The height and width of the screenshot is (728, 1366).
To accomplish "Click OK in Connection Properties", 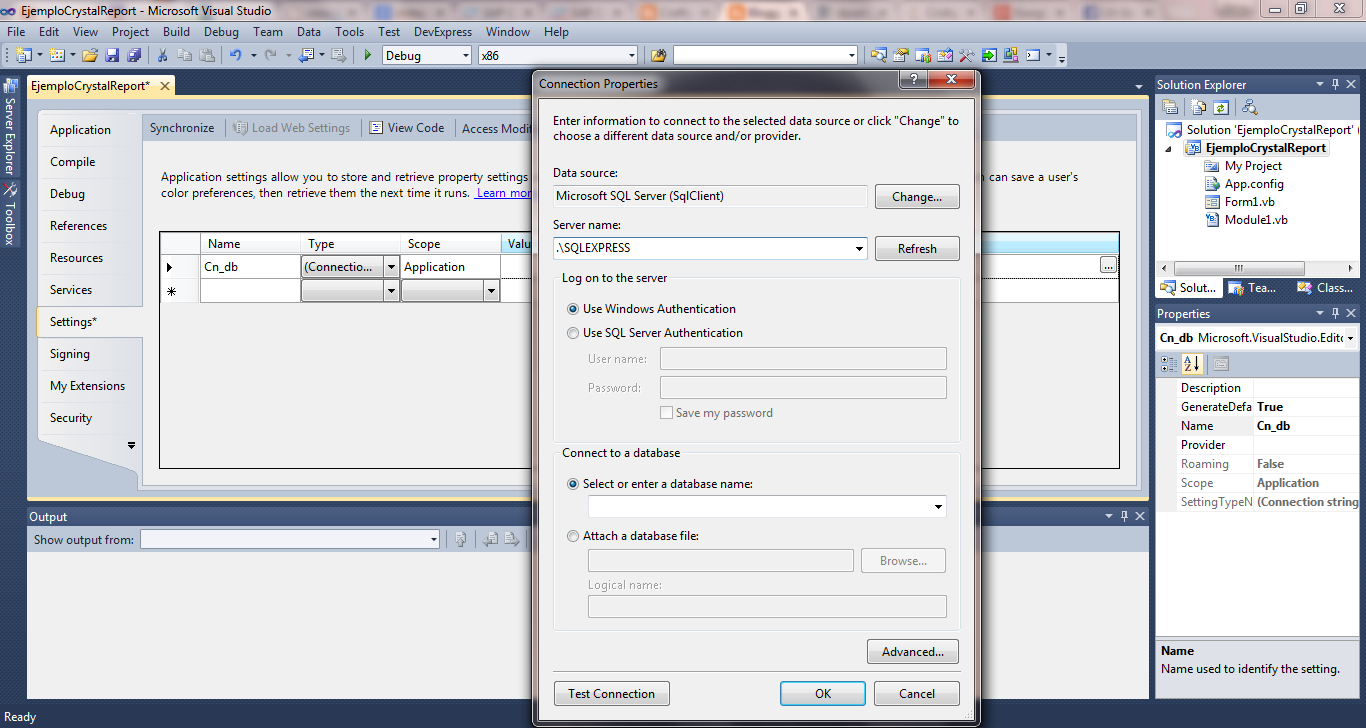I will [x=823, y=694].
